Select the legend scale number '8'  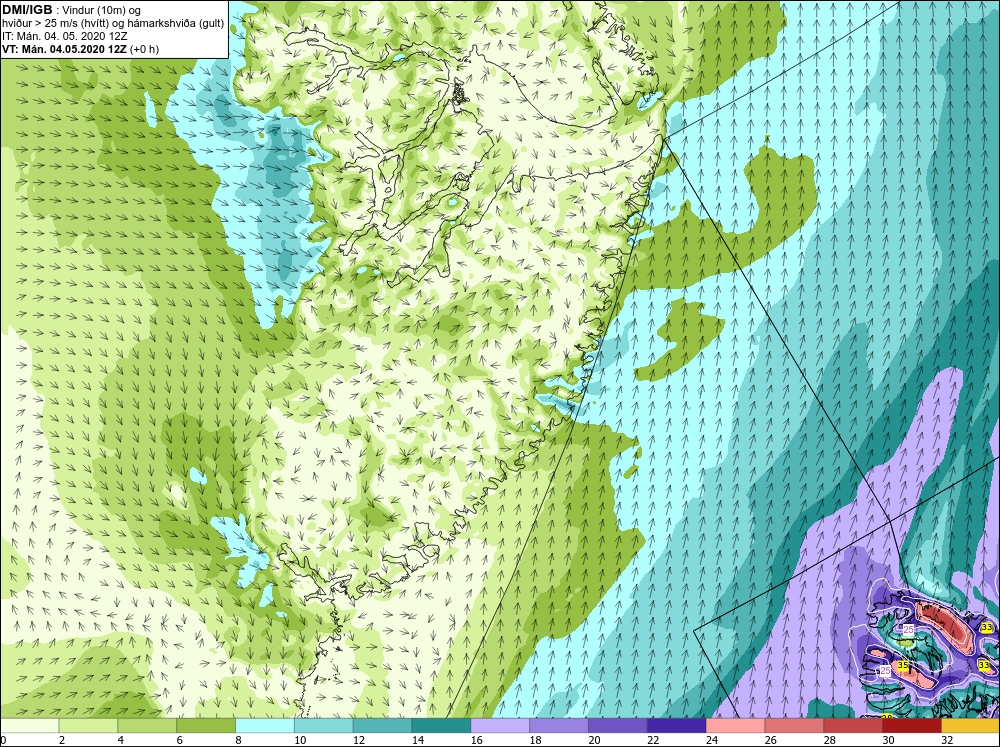coord(239,740)
